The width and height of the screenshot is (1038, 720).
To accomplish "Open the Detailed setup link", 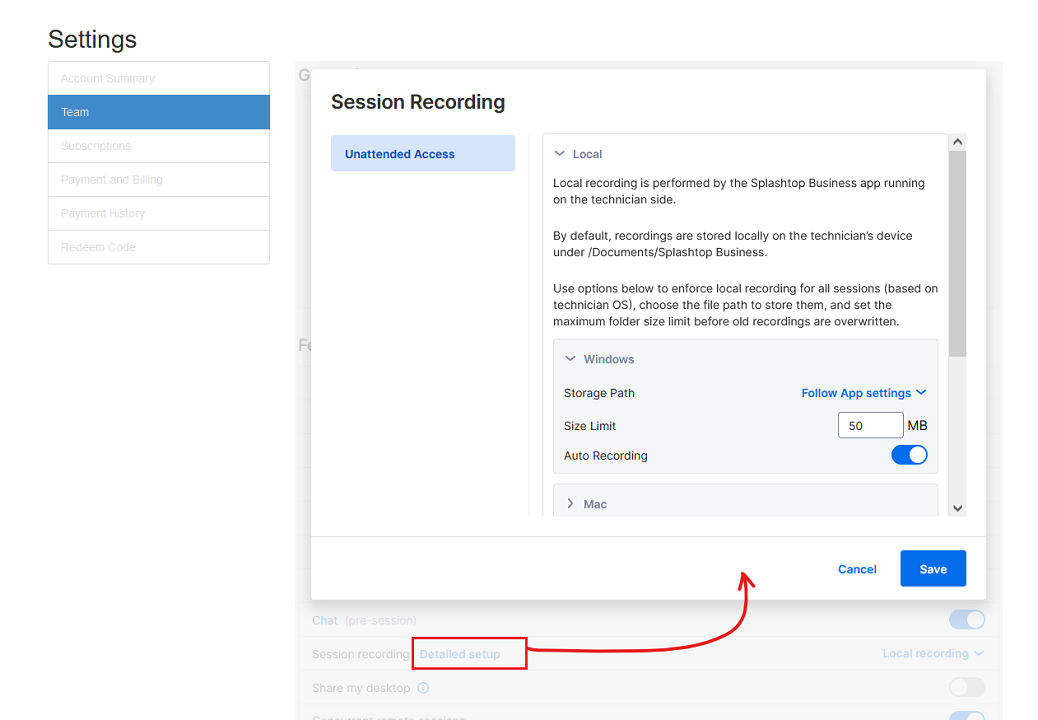I will tap(460, 654).
